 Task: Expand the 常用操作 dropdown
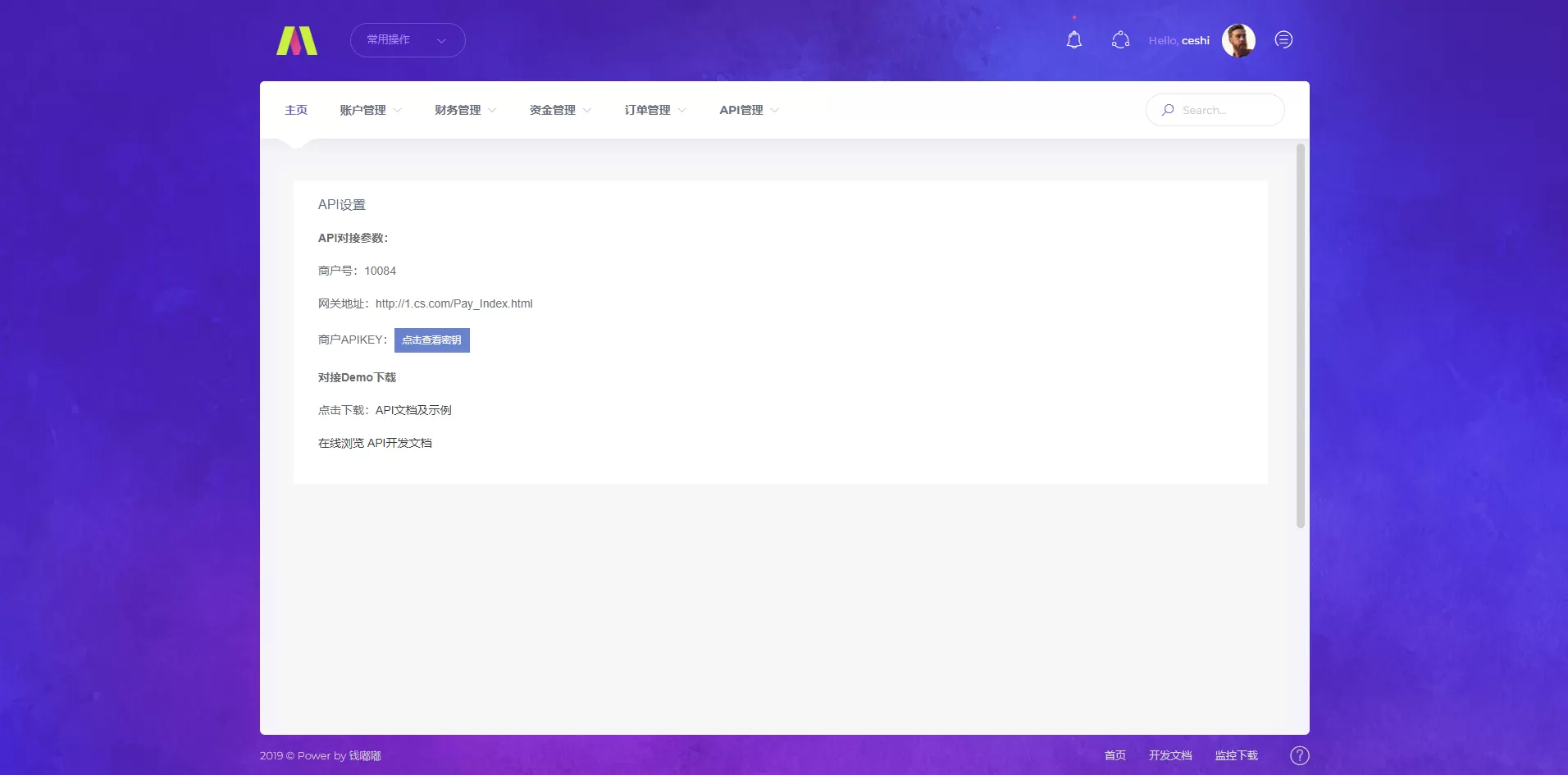pyautogui.click(x=408, y=40)
